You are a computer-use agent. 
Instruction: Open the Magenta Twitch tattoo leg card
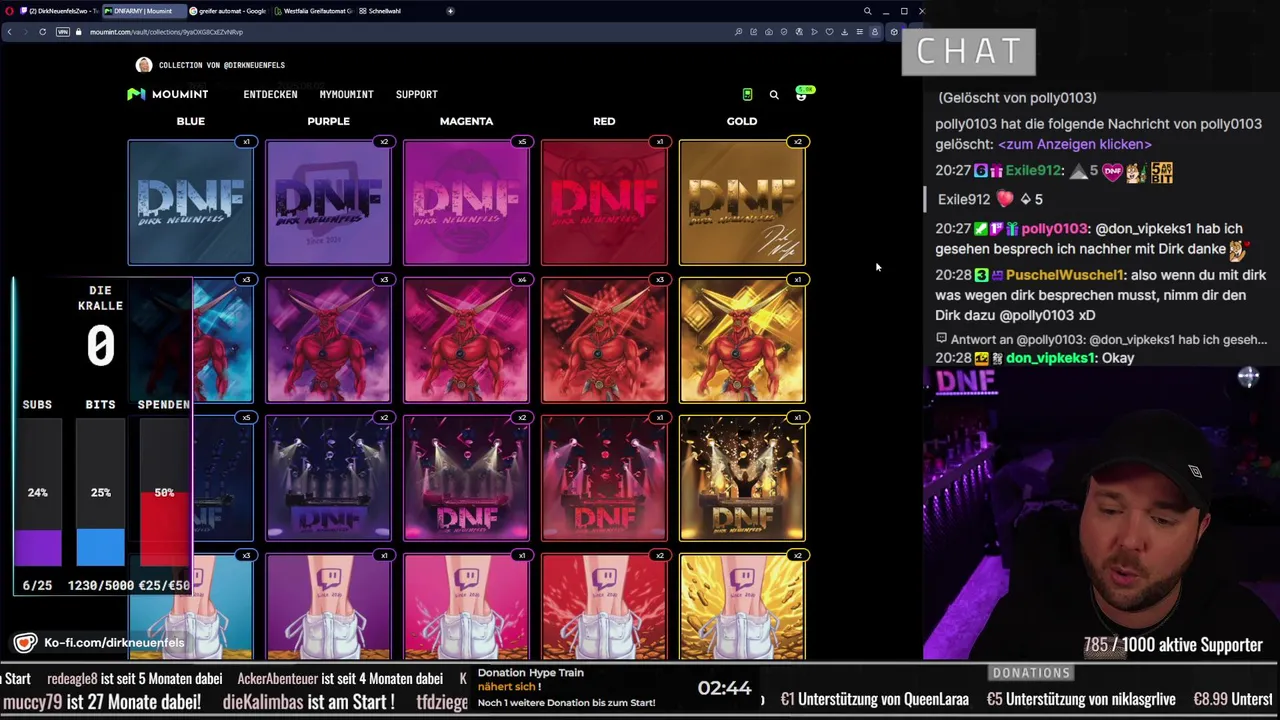pos(466,607)
